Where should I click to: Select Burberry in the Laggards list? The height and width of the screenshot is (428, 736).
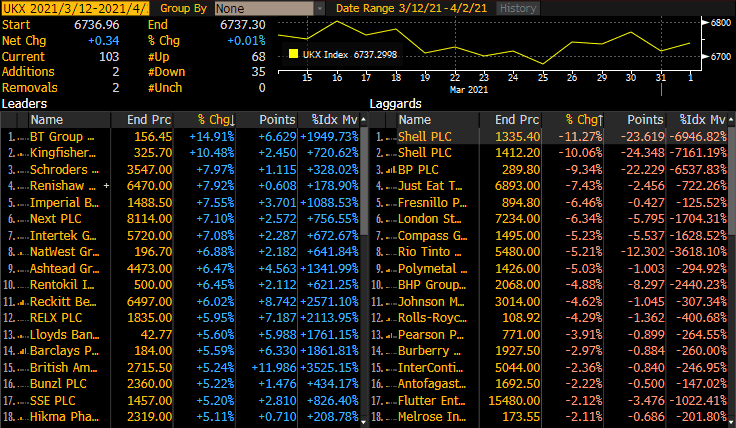click(548, 351)
